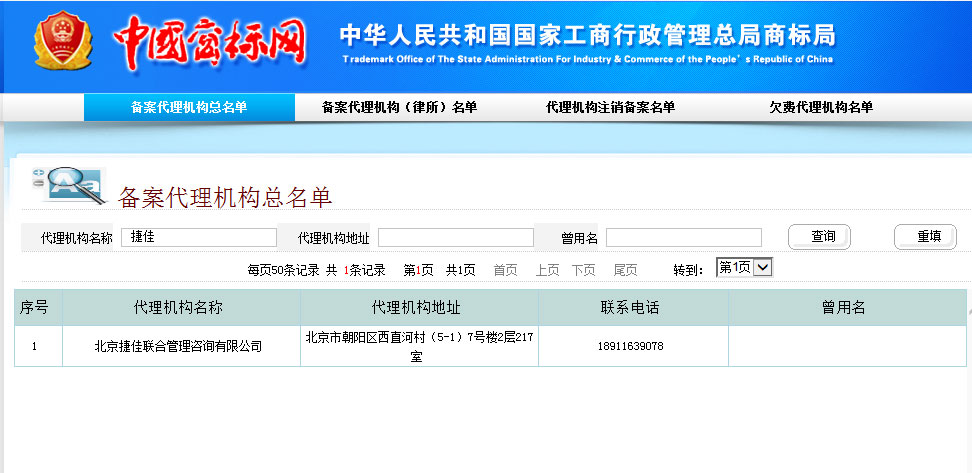Go to the 欠费代理机构名单 tab

pos(821,107)
